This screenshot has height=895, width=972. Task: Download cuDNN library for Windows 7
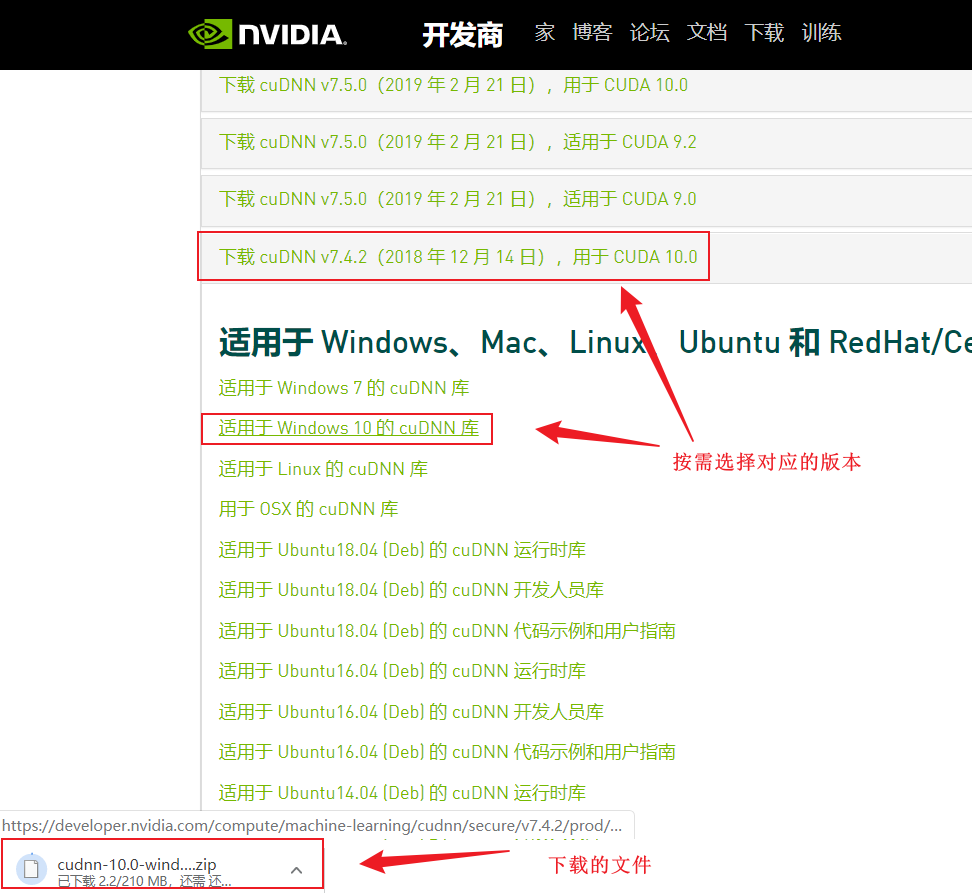pos(344,388)
